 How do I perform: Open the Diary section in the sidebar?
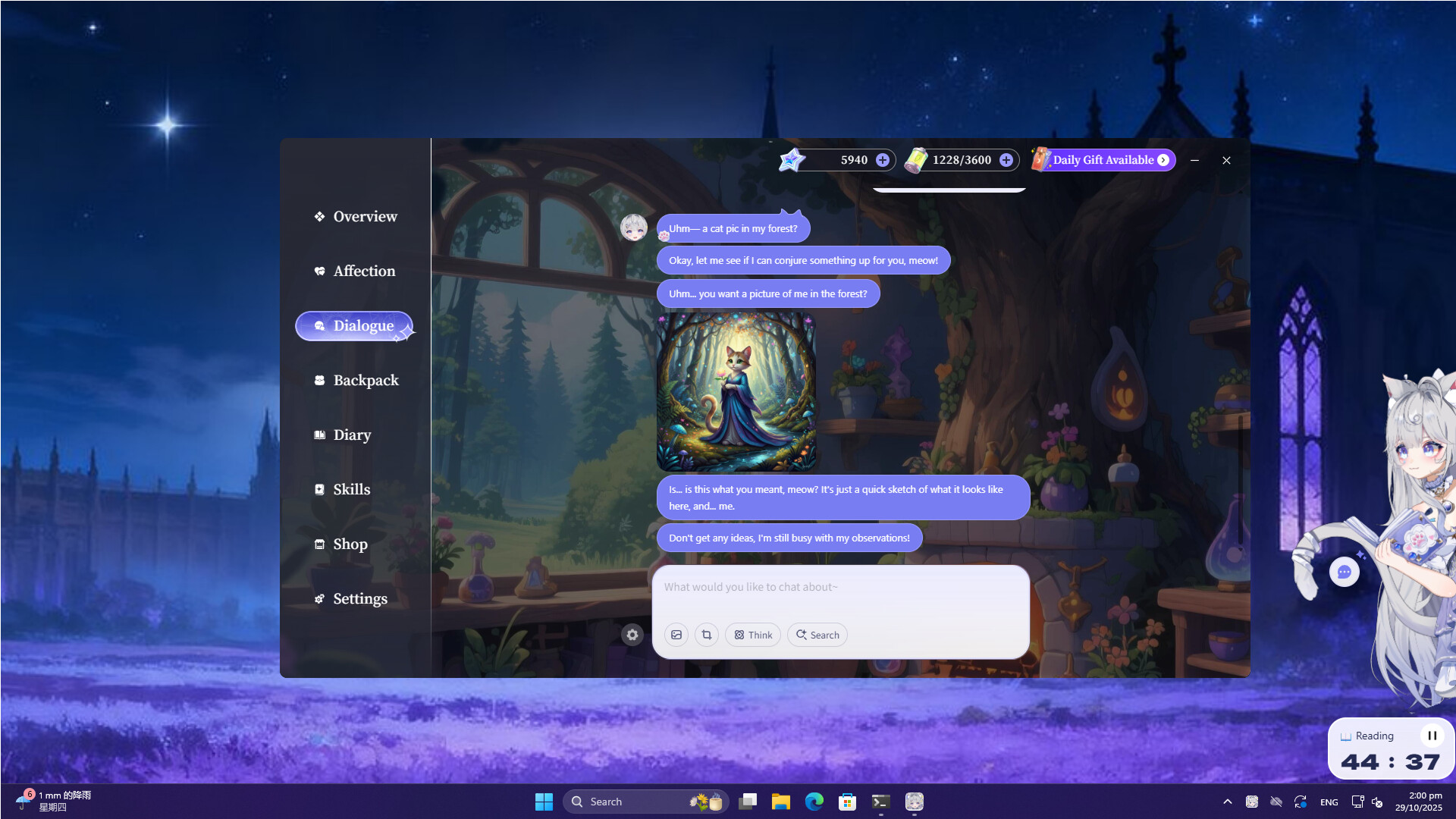click(351, 435)
